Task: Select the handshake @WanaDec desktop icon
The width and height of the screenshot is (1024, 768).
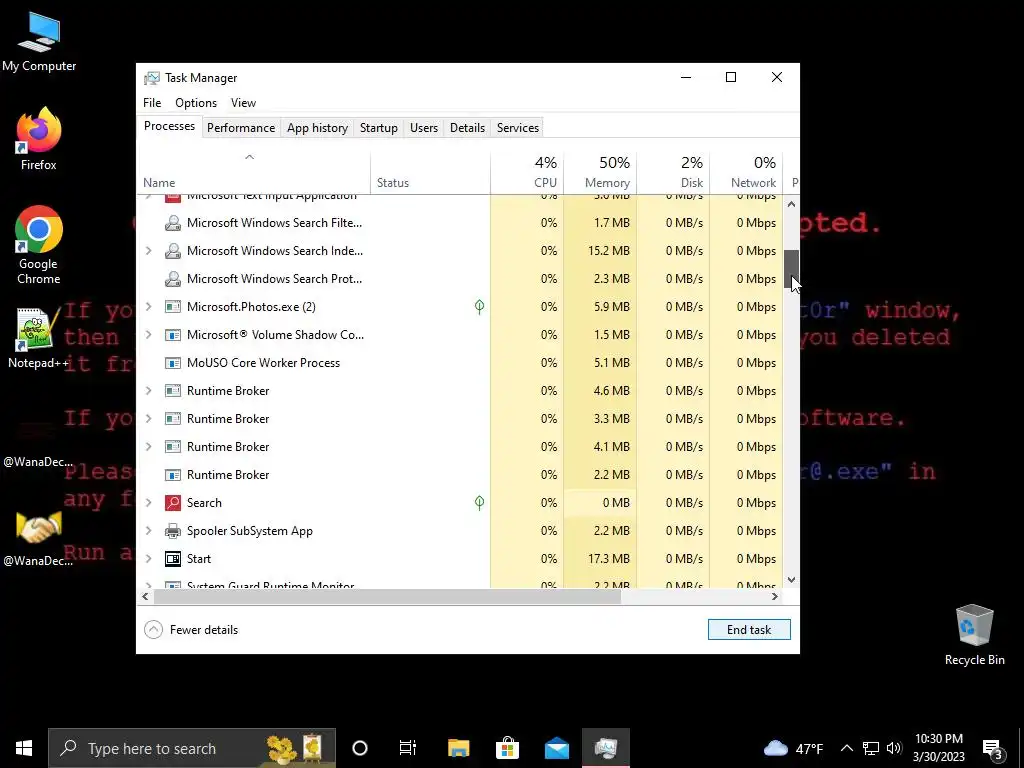Action: coord(39,538)
